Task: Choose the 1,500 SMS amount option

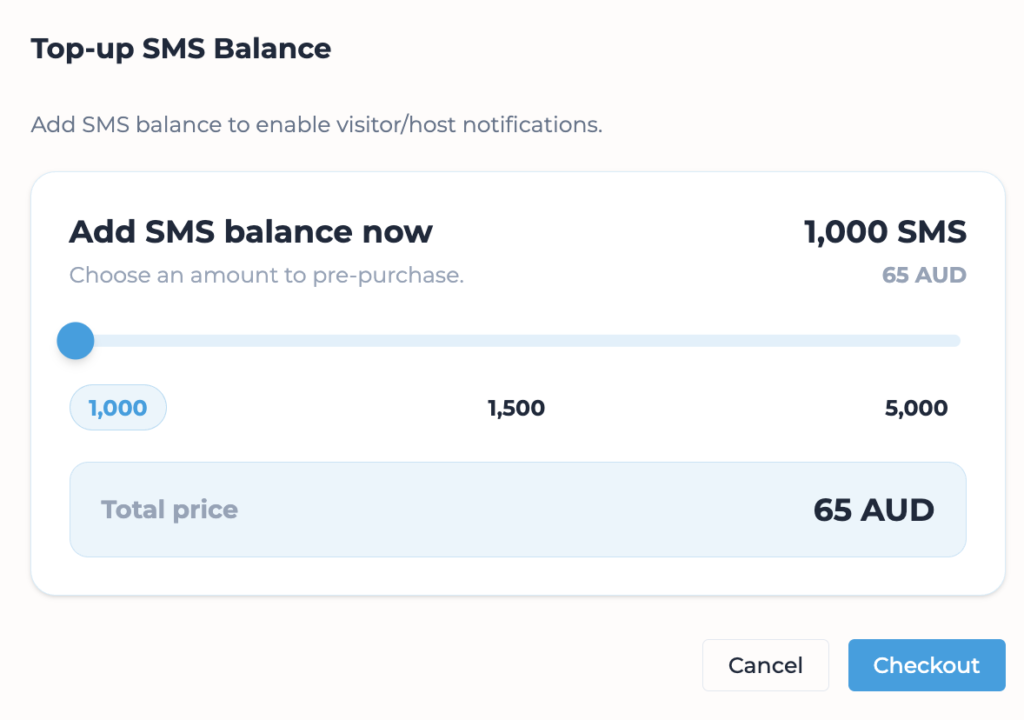Action: 516,408
